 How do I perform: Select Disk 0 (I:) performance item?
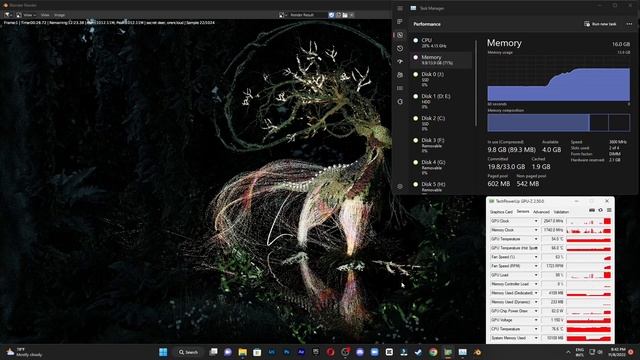tap(442, 79)
